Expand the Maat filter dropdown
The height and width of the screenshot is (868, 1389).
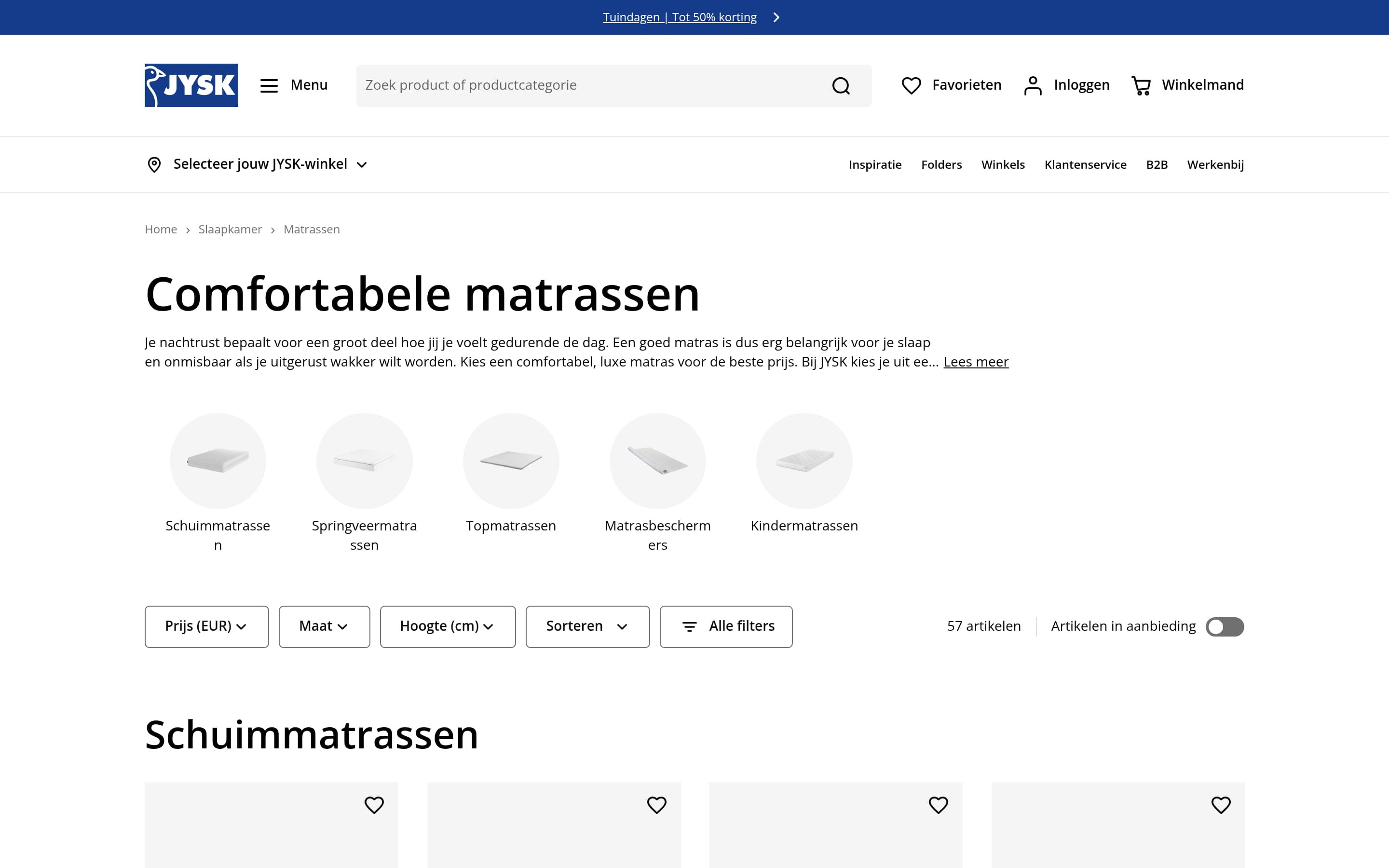pyautogui.click(x=324, y=626)
